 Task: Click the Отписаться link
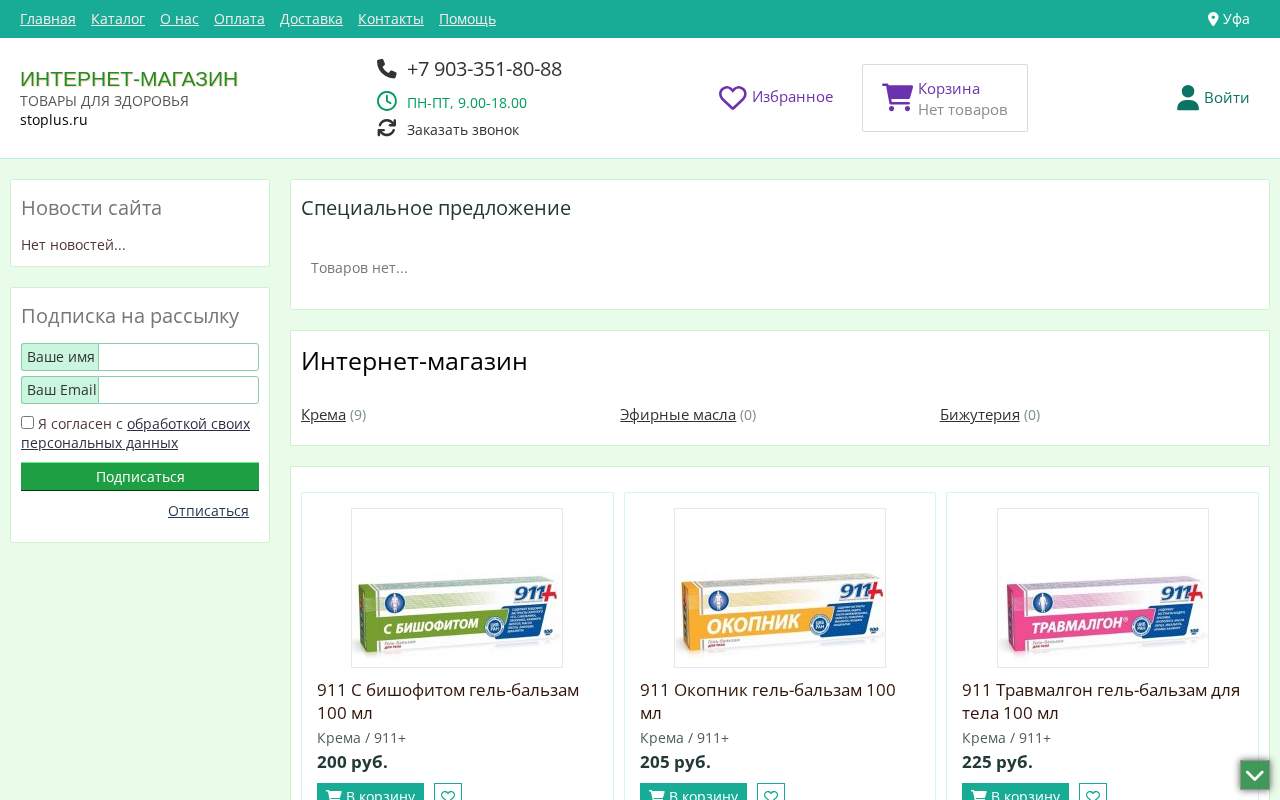(208, 511)
